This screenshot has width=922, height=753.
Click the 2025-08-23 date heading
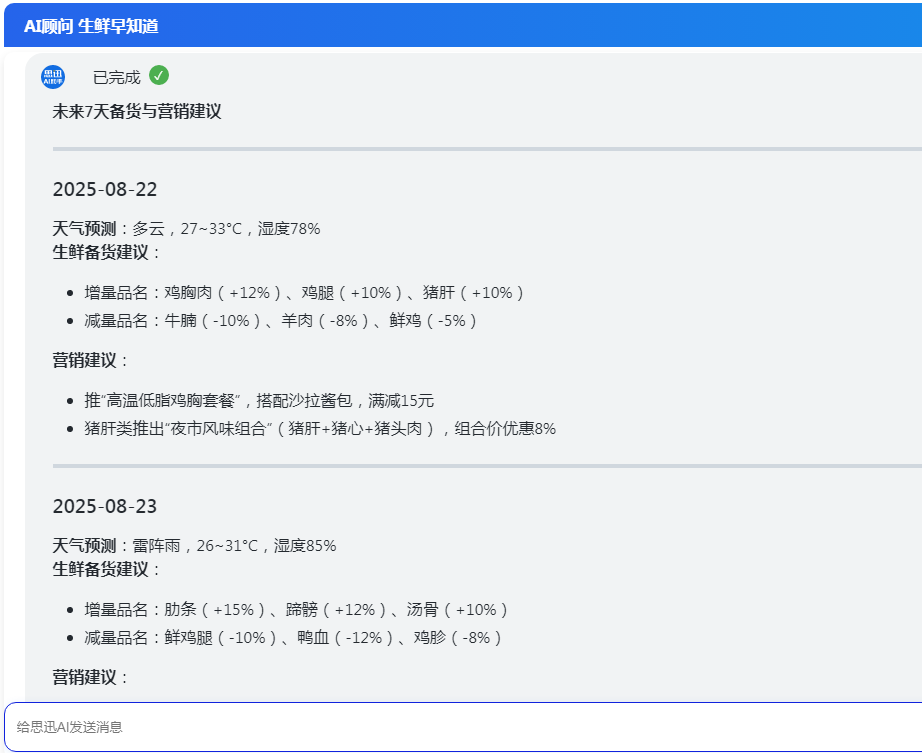[105, 506]
